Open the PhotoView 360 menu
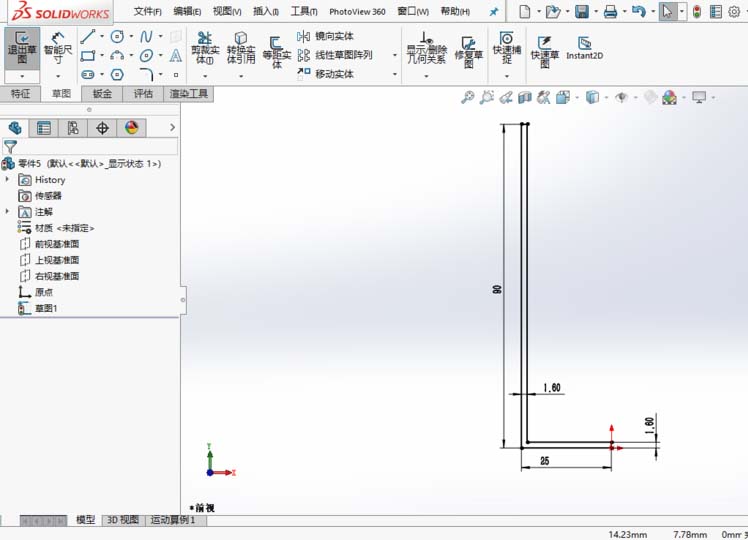 357,12
